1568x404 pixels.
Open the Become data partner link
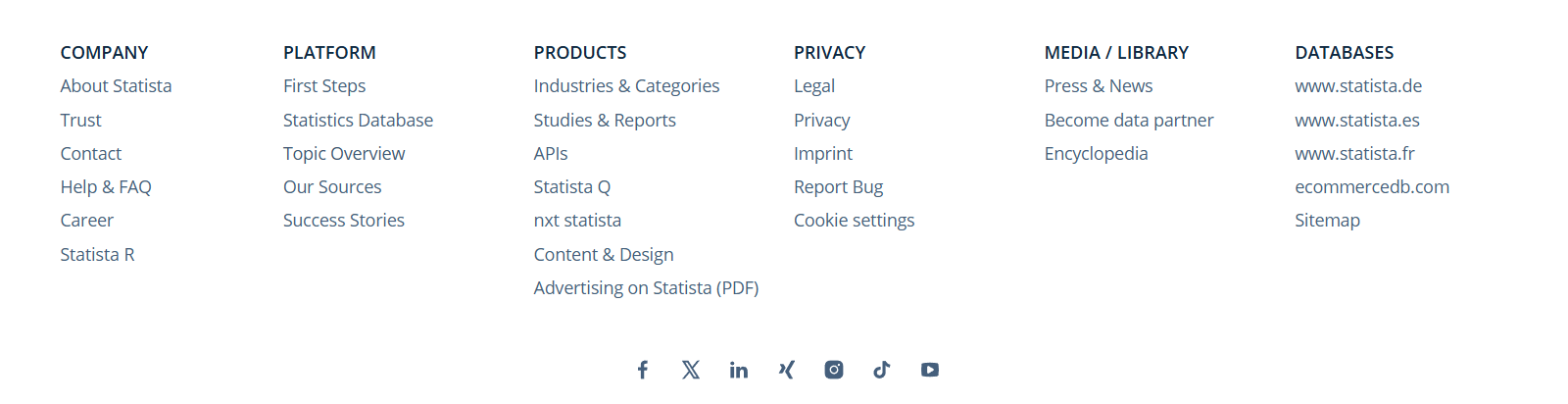(1129, 121)
